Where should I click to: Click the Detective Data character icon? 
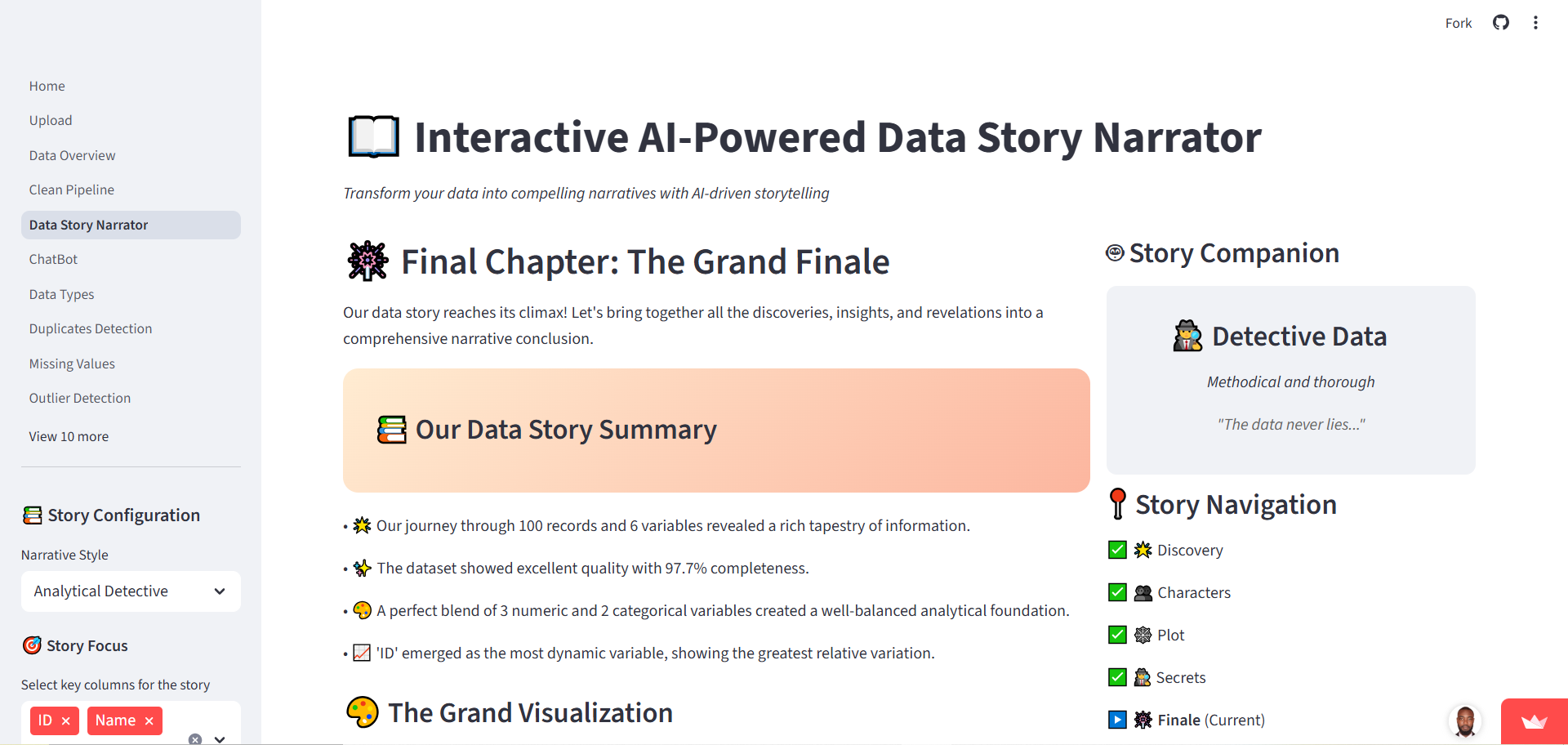1187,336
